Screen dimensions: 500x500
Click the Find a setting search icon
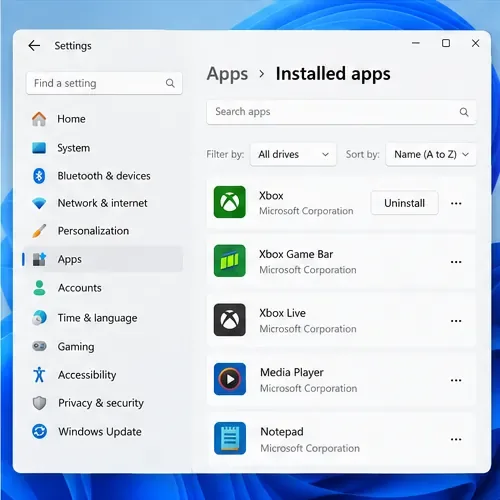point(170,83)
